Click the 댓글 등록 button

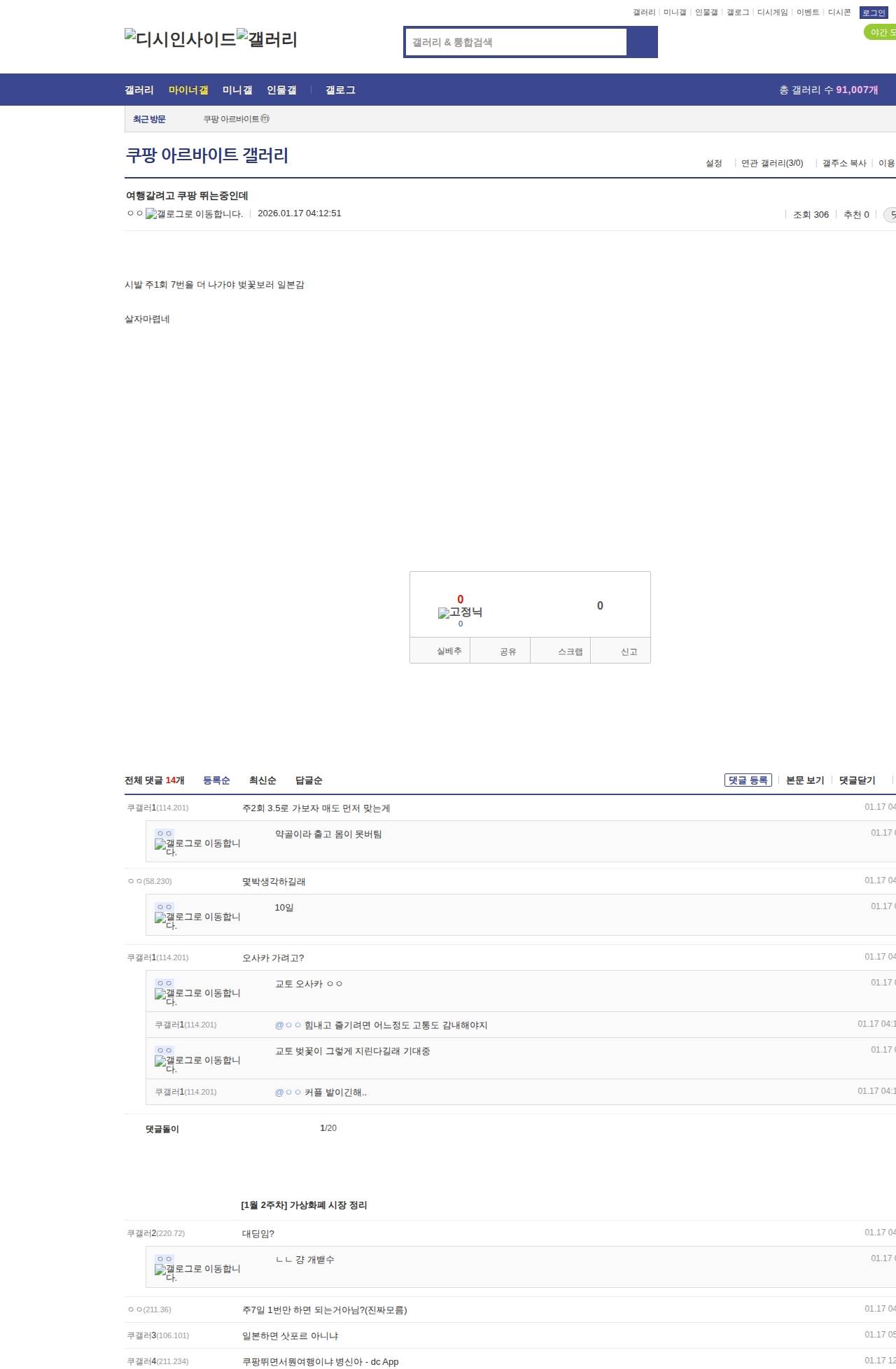(x=748, y=780)
